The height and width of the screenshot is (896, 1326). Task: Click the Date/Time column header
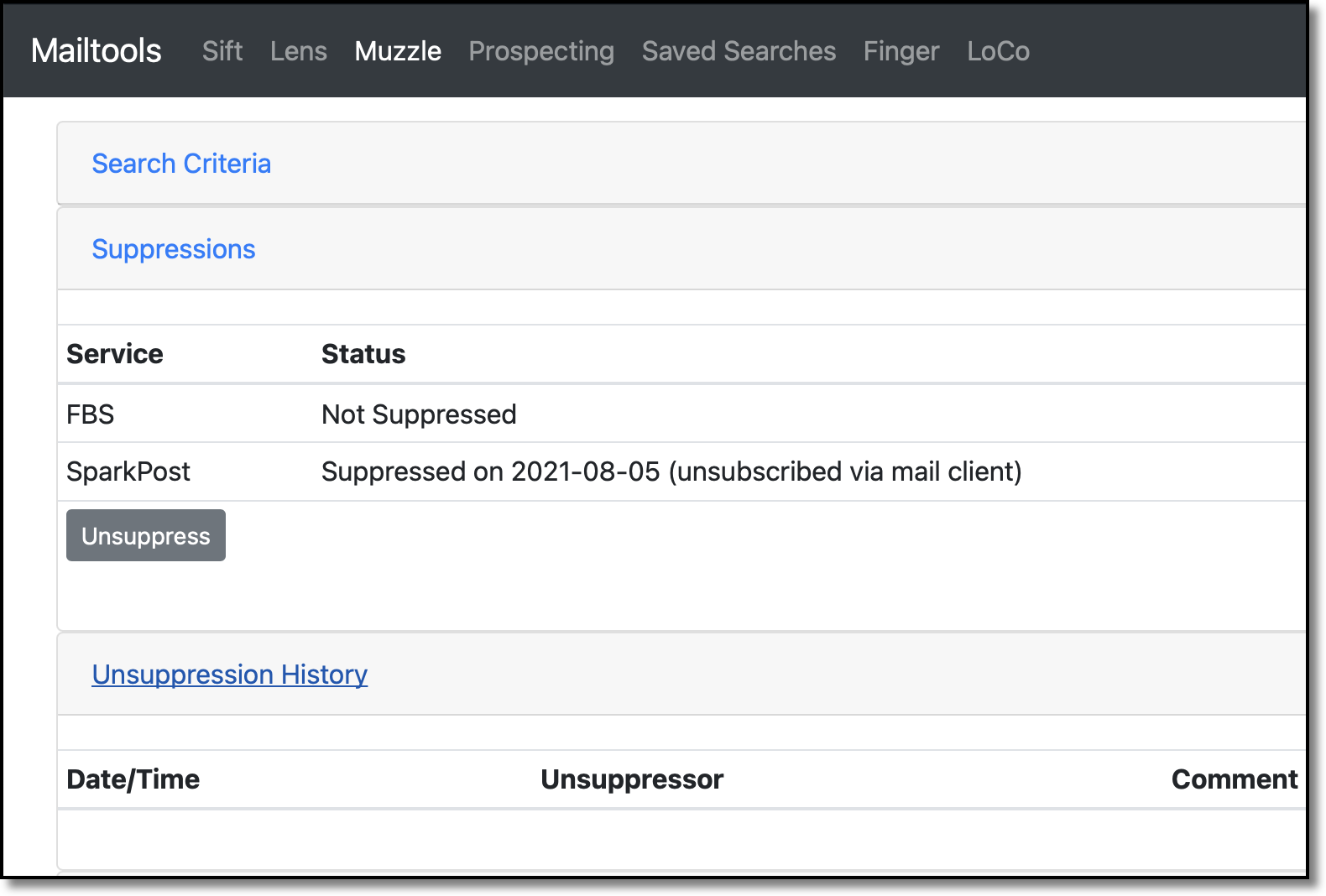133,779
